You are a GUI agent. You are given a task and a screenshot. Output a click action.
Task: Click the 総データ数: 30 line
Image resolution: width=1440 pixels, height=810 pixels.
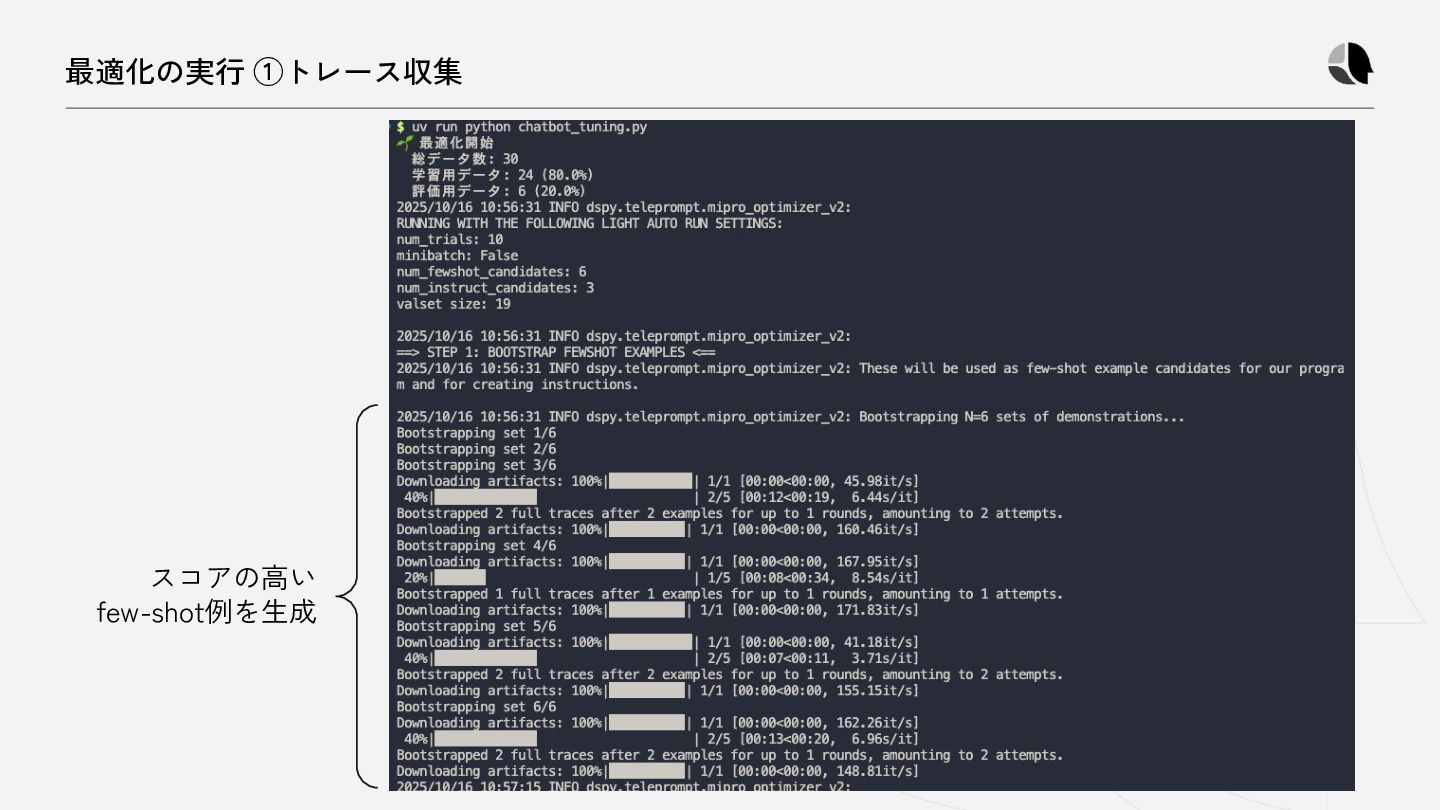coord(465,159)
